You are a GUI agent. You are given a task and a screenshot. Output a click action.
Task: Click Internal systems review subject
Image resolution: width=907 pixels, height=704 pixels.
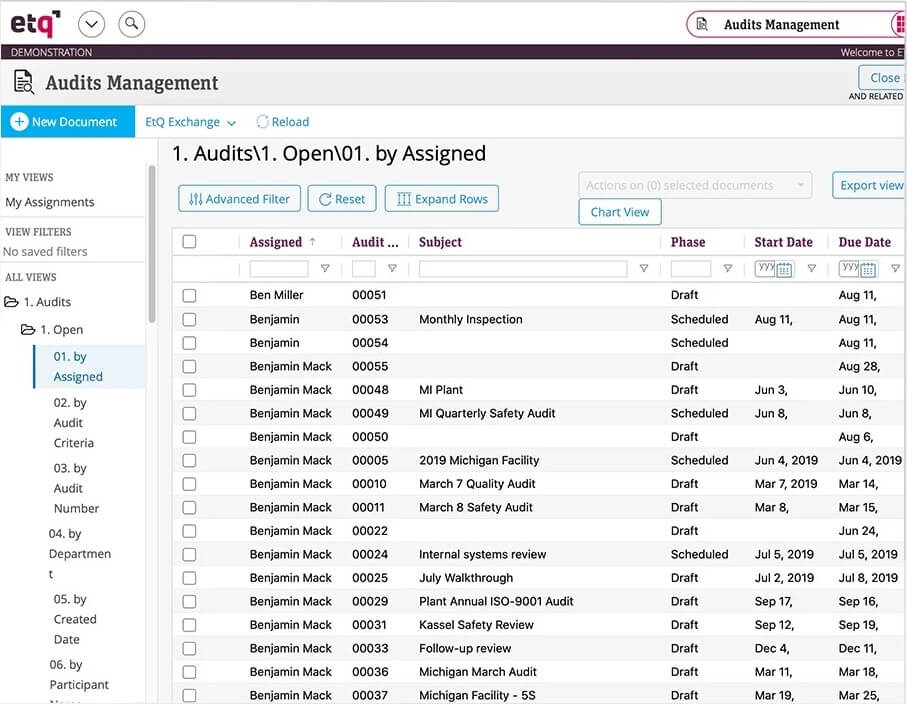[x=482, y=555]
